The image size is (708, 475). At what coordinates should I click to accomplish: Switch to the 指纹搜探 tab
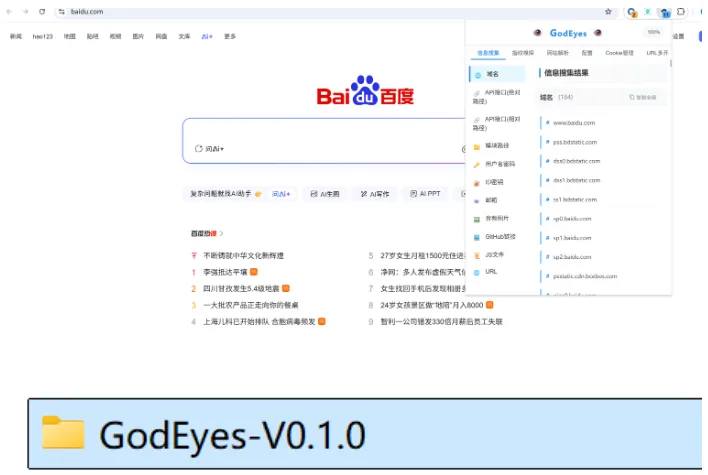coord(523,53)
